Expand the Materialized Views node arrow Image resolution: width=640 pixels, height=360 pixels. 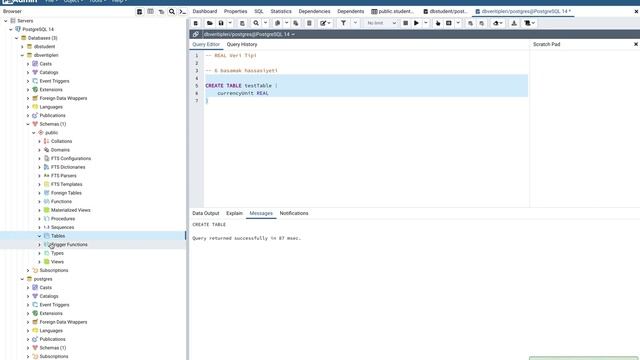40,210
